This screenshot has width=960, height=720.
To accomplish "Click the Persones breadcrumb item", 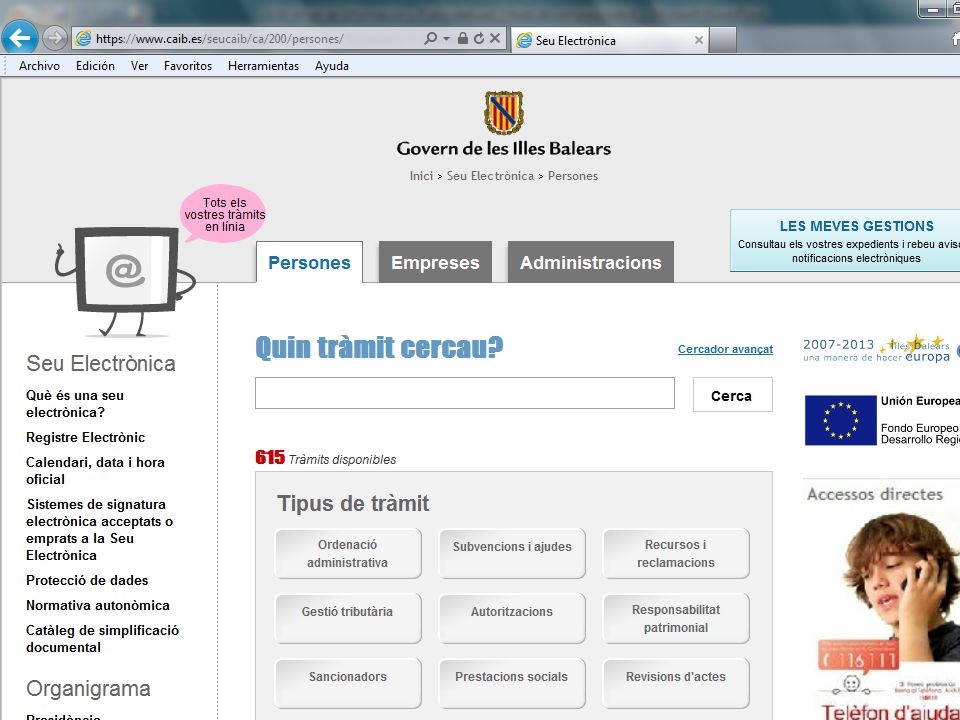I will pos(573,176).
